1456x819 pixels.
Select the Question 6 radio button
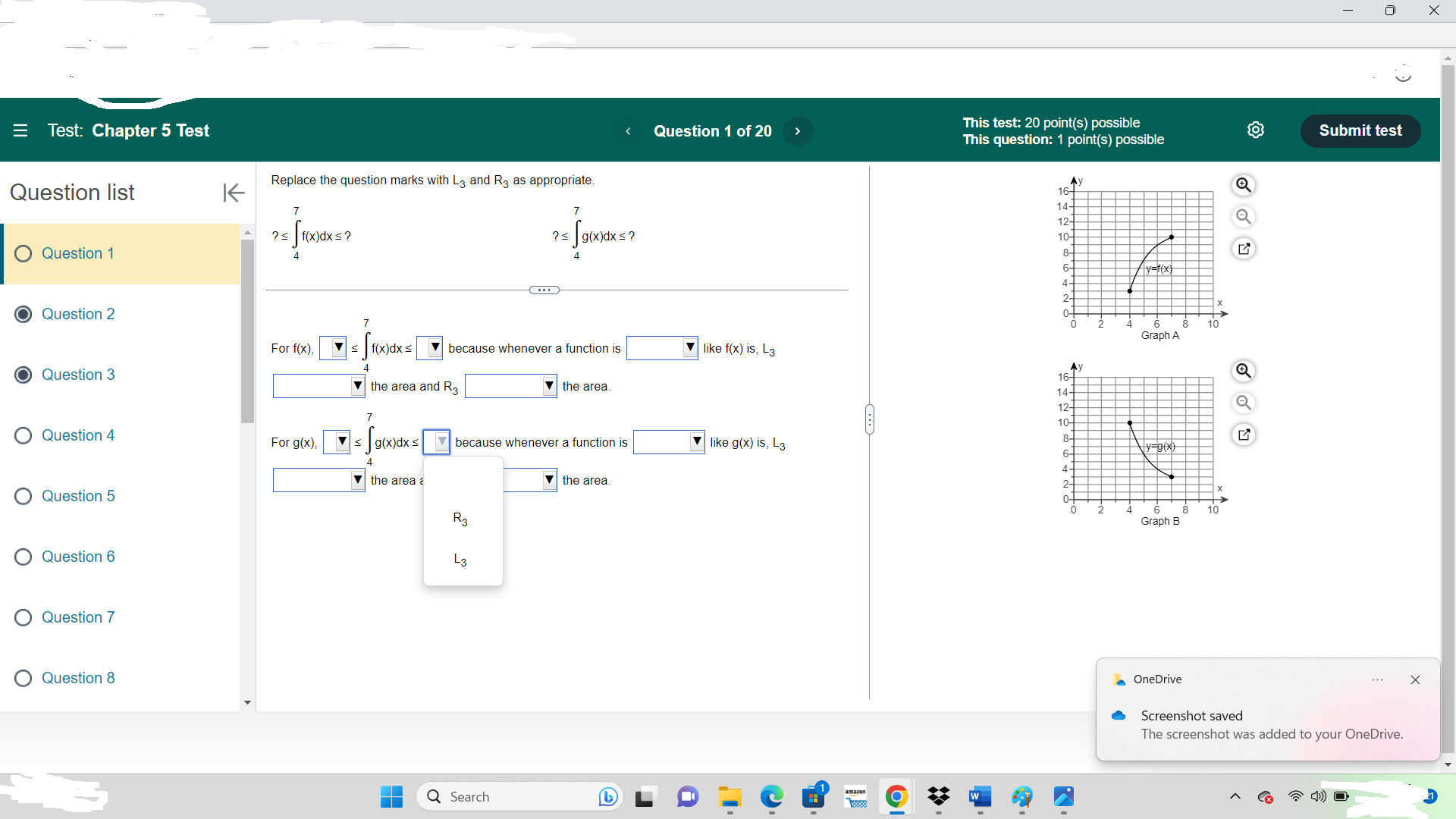(x=23, y=557)
